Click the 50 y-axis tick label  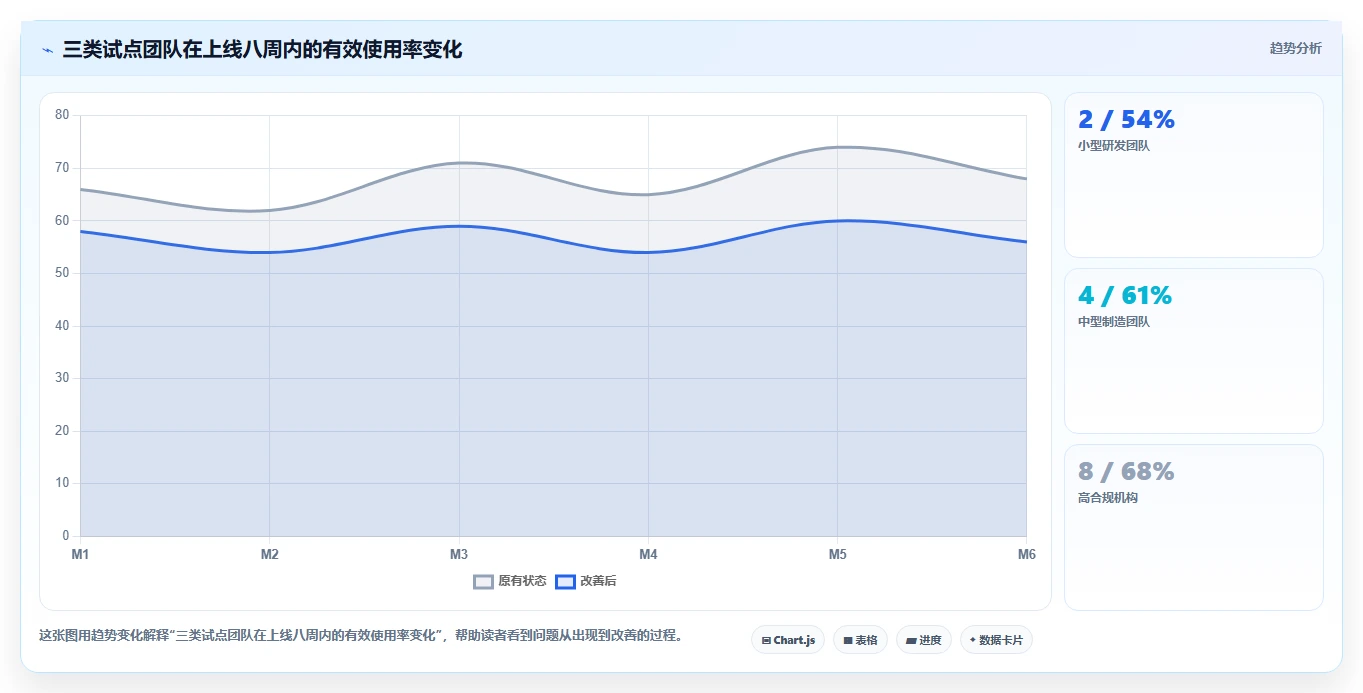point(62,273)
